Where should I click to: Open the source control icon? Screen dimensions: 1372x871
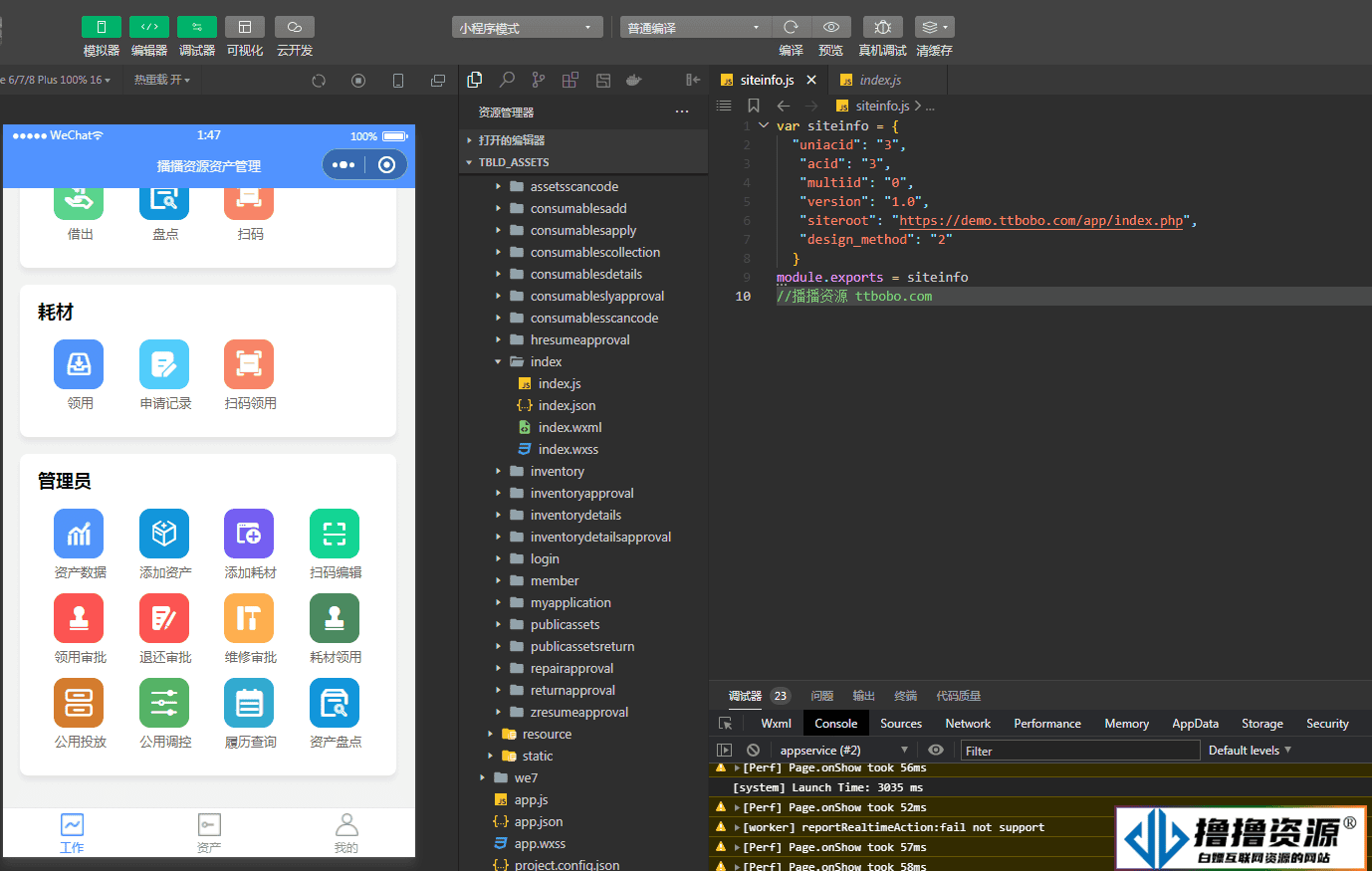click(539, 80)
